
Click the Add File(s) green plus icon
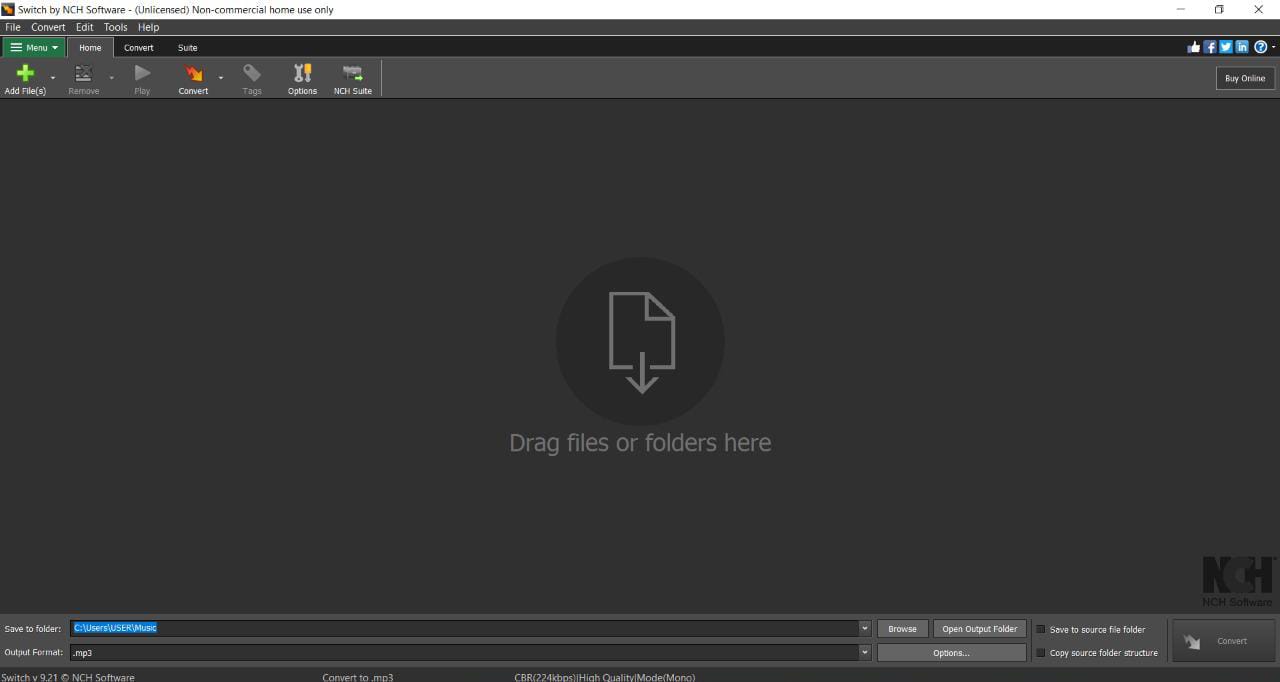coord(25,73)
